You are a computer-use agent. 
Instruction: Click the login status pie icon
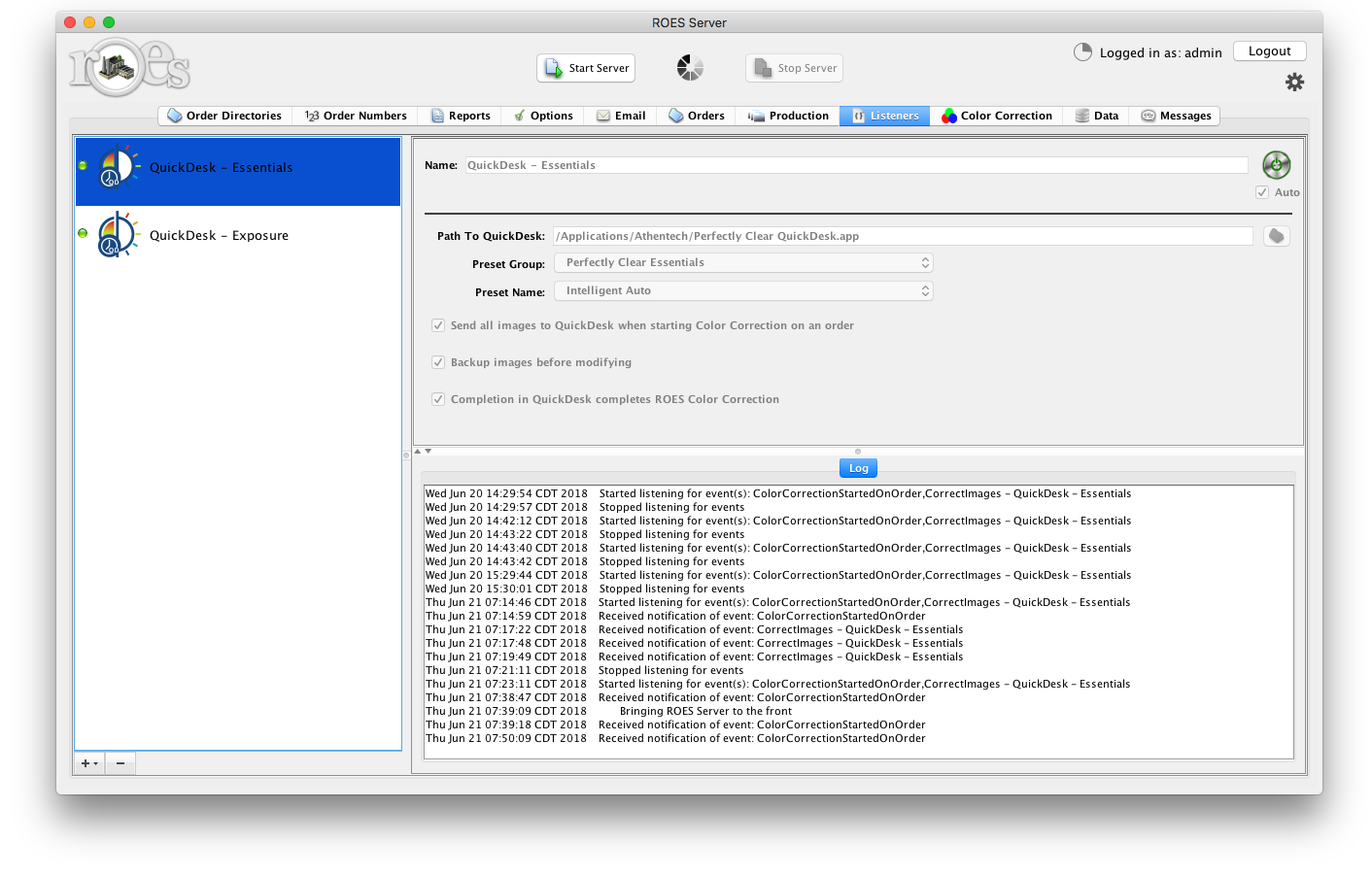coord(1082,52)
